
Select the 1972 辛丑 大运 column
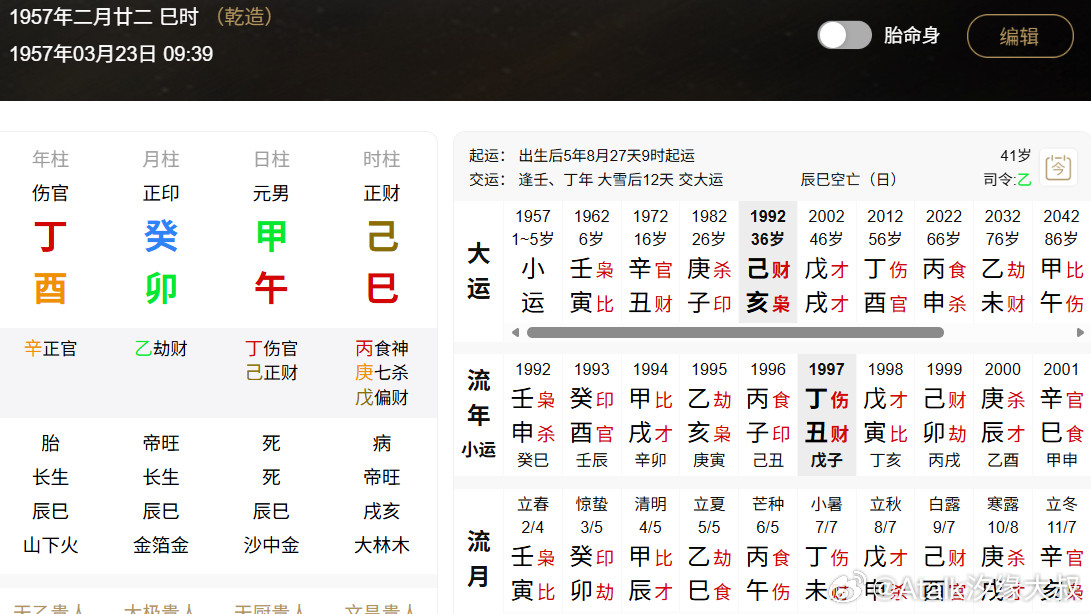(650, 261)
